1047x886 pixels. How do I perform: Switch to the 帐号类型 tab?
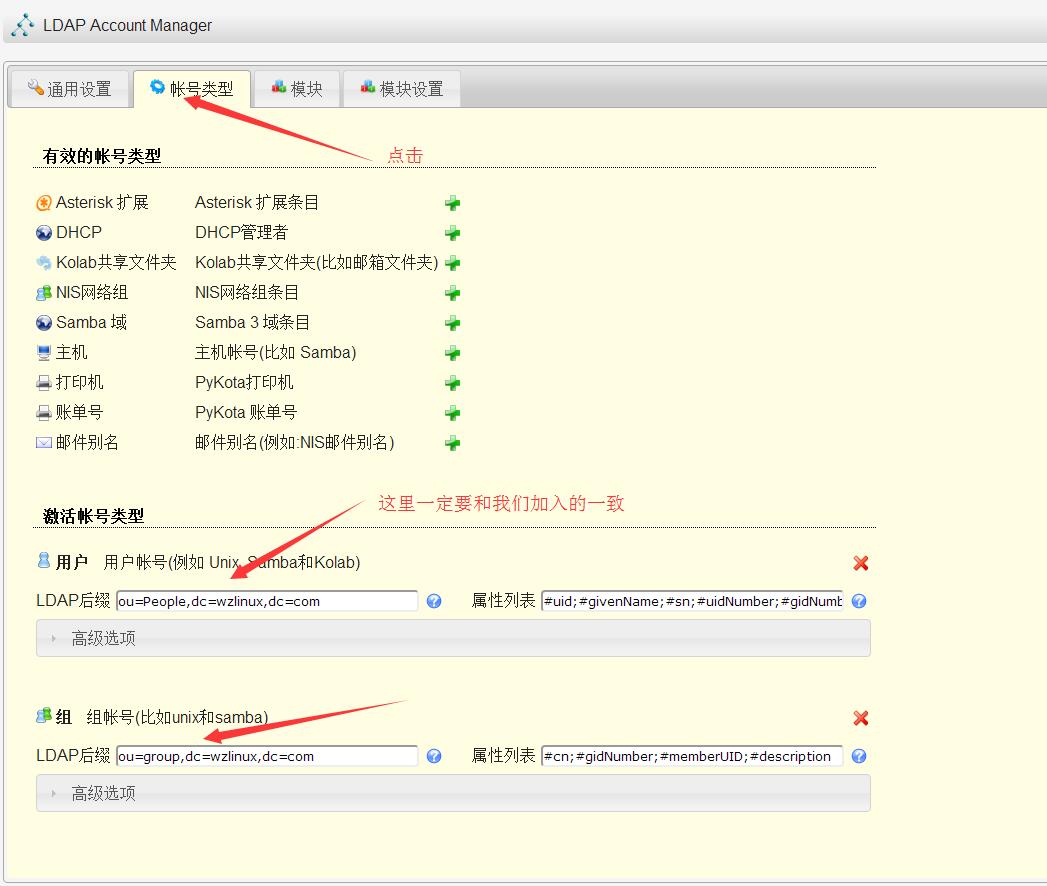click(192, 89)
